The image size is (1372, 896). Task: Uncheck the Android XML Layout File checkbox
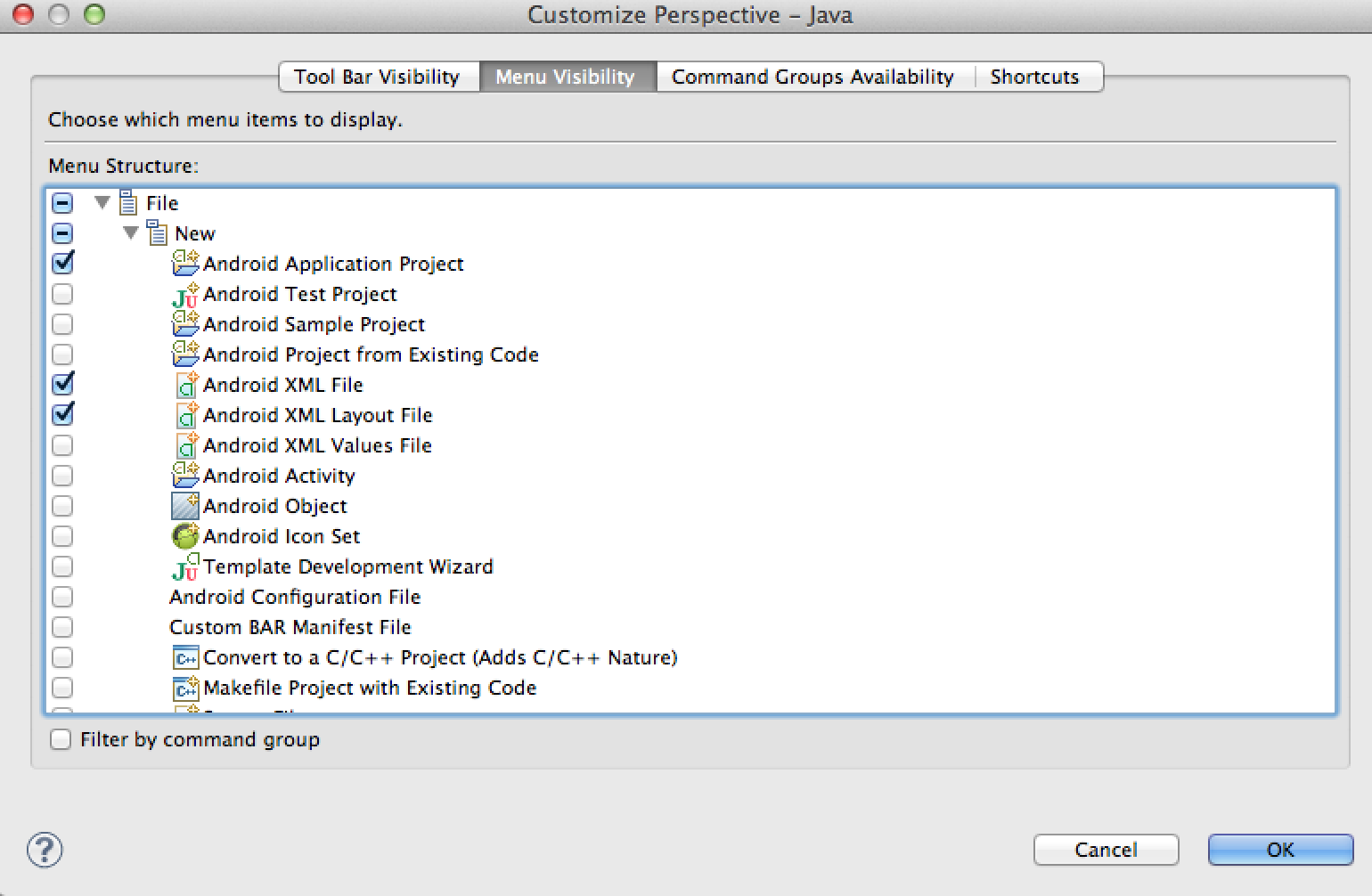pos(62,415)
